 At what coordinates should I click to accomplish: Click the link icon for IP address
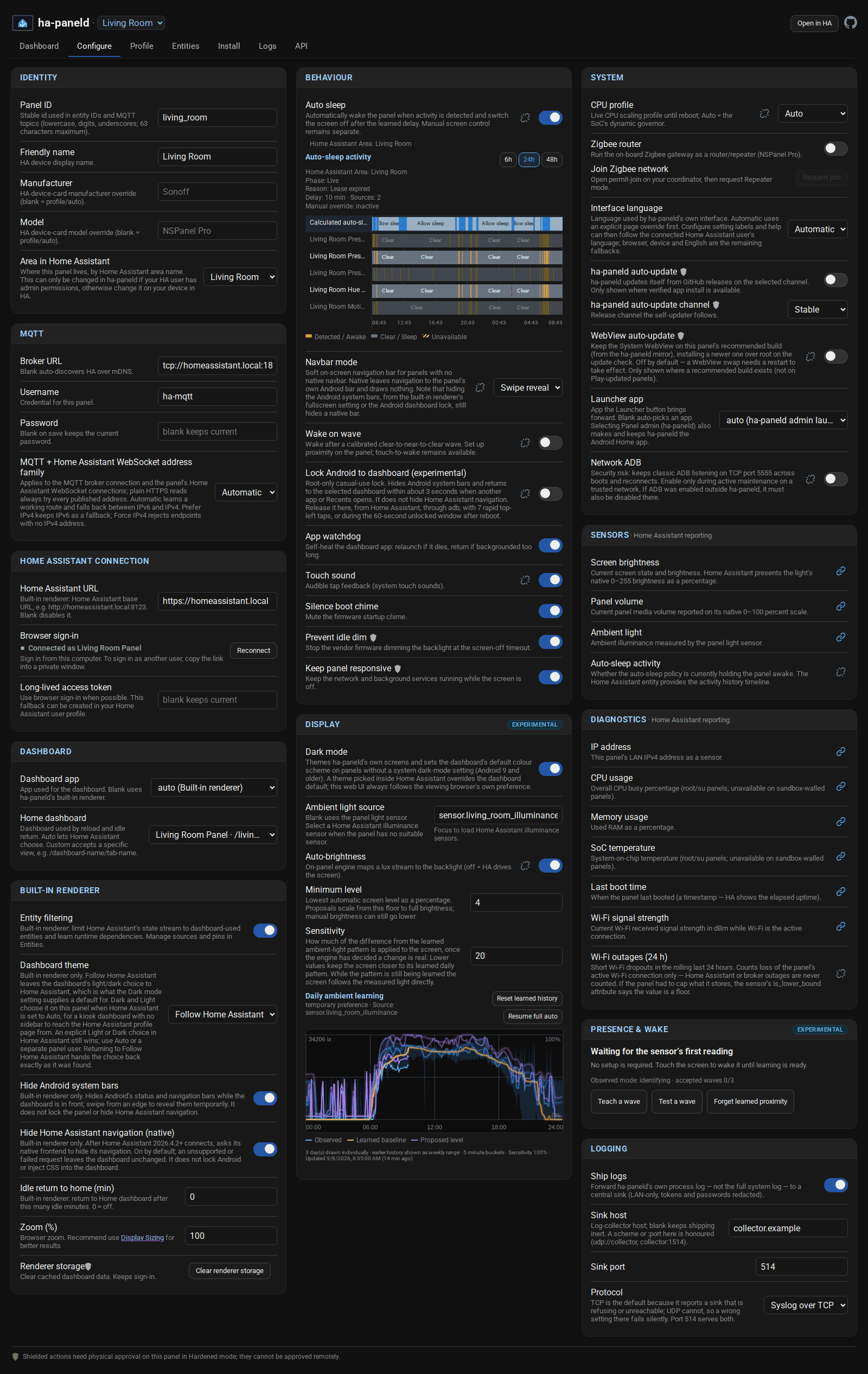pyautogui.click(x=840, y=752)
